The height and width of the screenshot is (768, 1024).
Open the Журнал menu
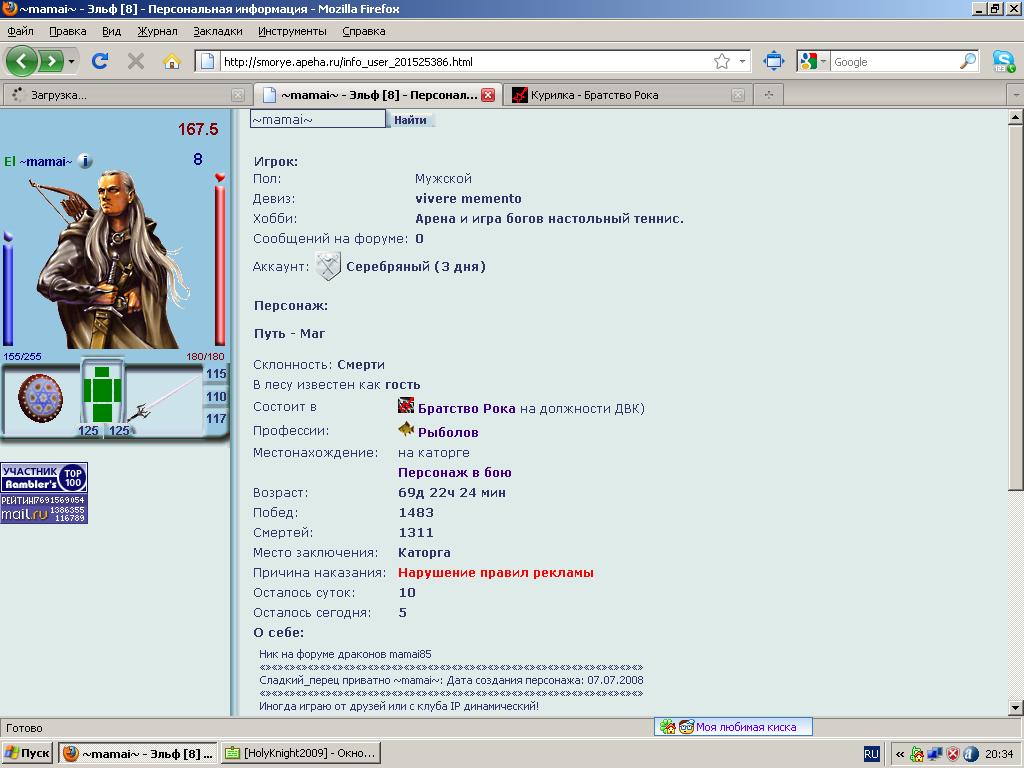coord(157,31)
